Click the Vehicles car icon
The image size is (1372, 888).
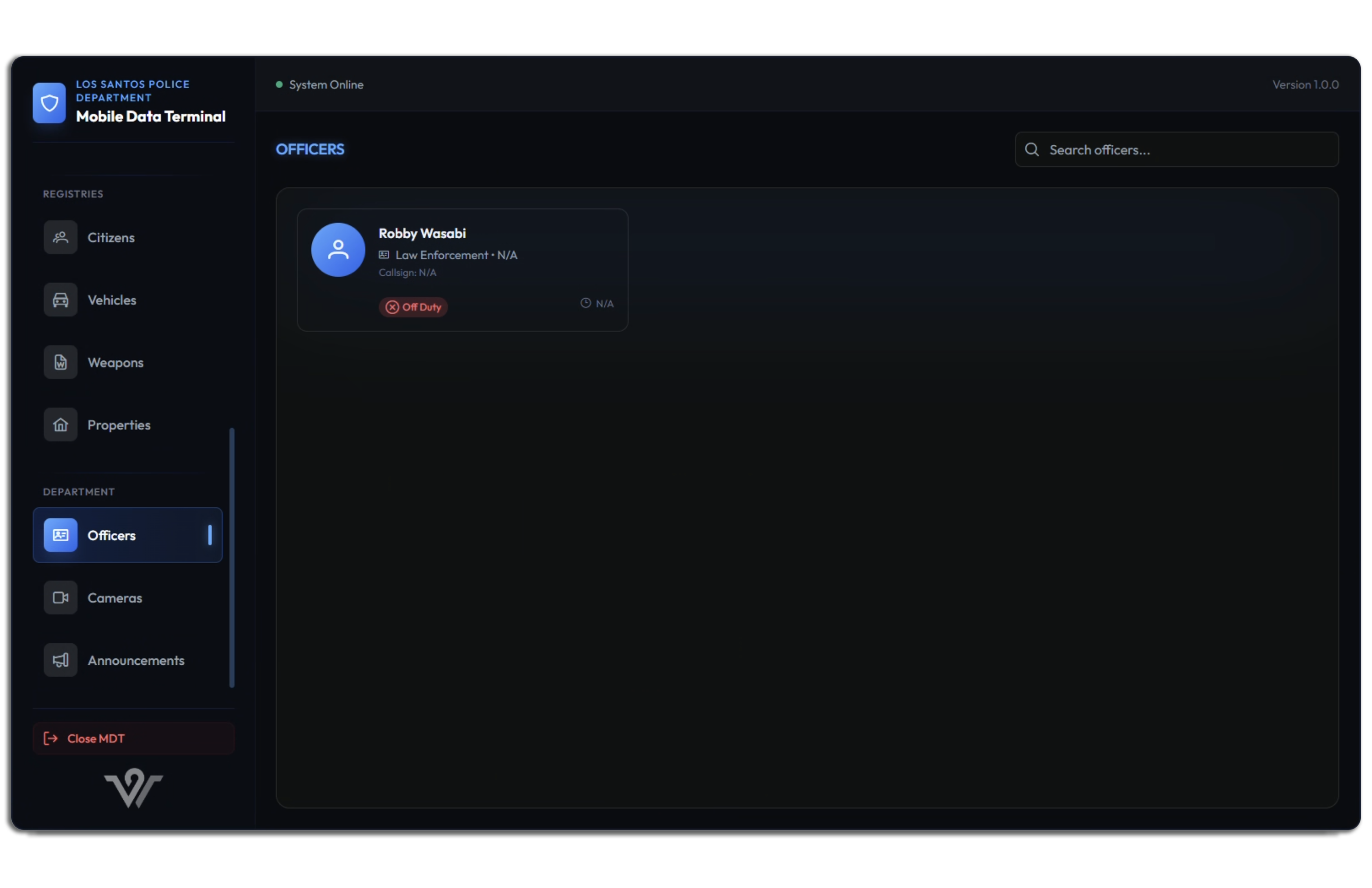(60, 300)
